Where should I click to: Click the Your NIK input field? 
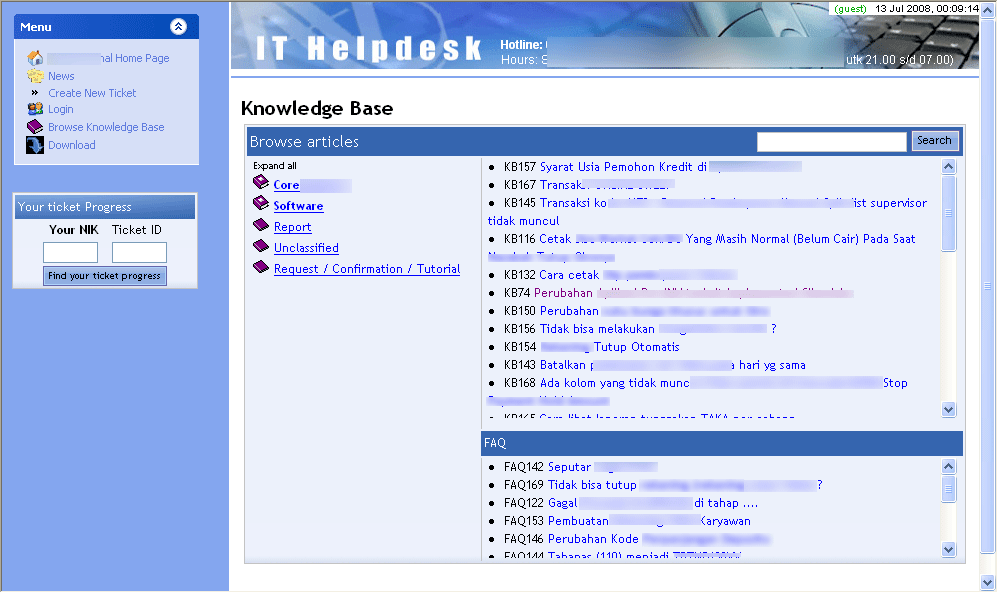(71, 253)
